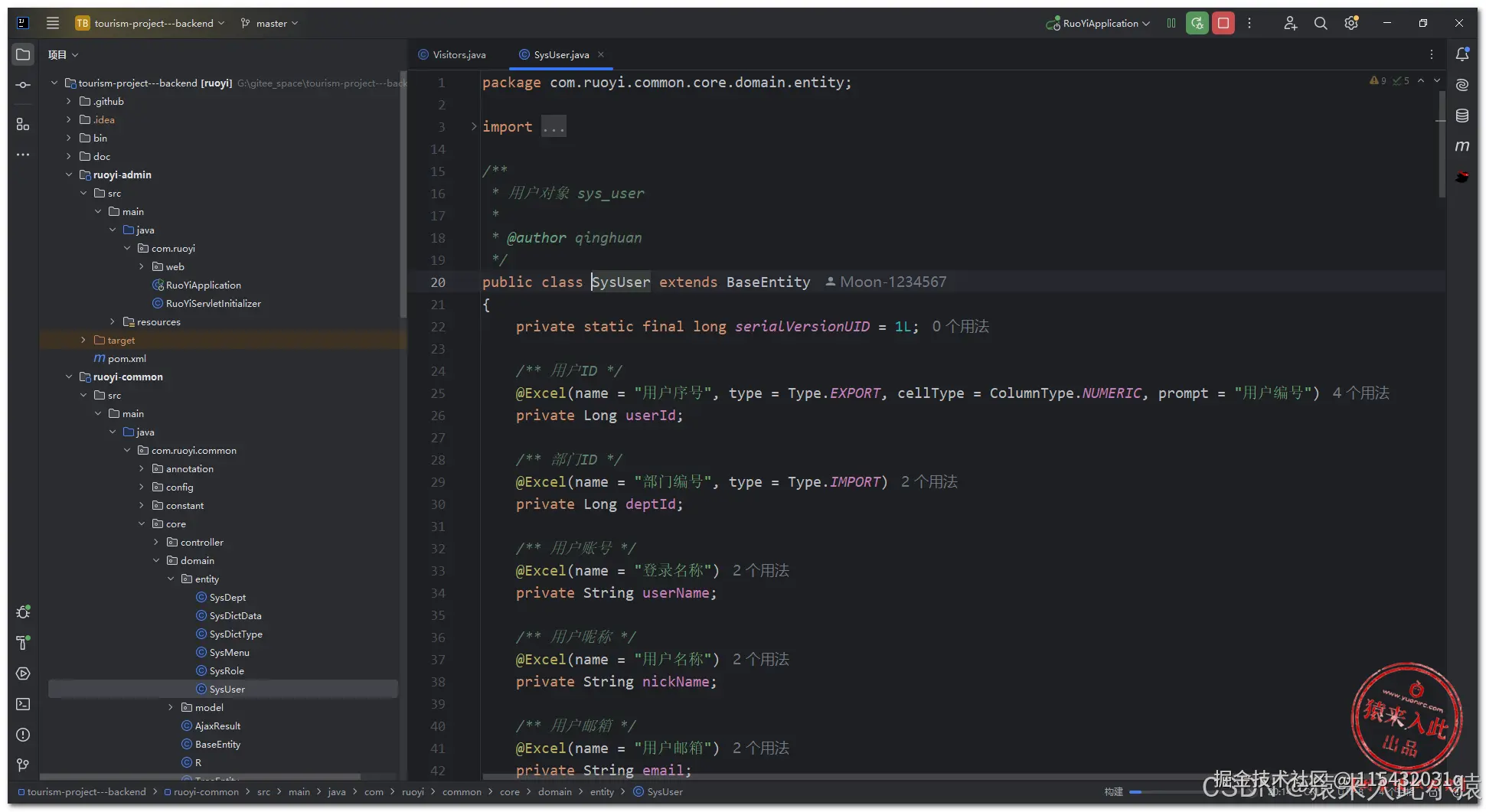Open the Build hammer tool window
Image resolution: width=1486 pixels, height=812 pixels.
(x=23, y=643)
